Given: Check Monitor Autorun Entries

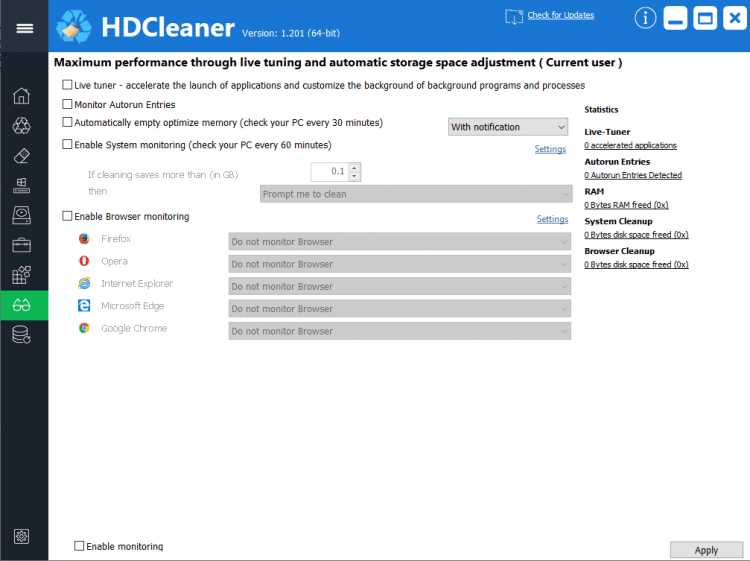Looking at the screenshot, I should pos(67,104).
